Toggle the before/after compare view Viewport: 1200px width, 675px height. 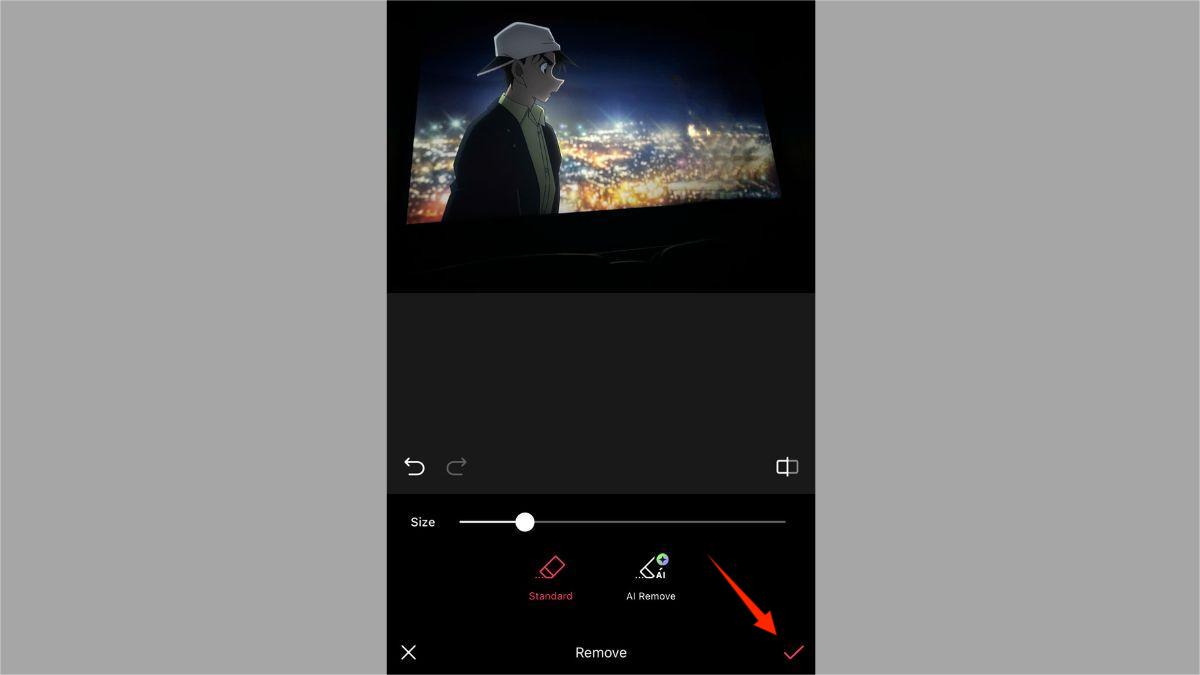(787, 467)
